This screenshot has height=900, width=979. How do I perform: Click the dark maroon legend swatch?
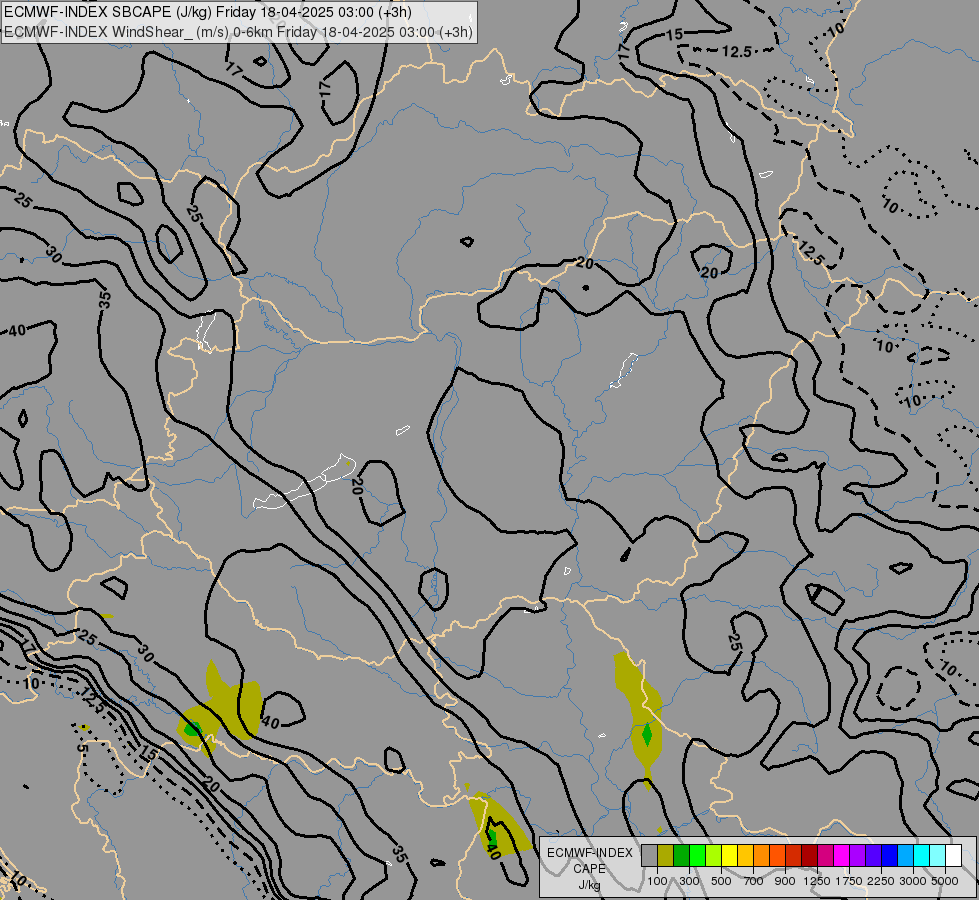point(809,856)
